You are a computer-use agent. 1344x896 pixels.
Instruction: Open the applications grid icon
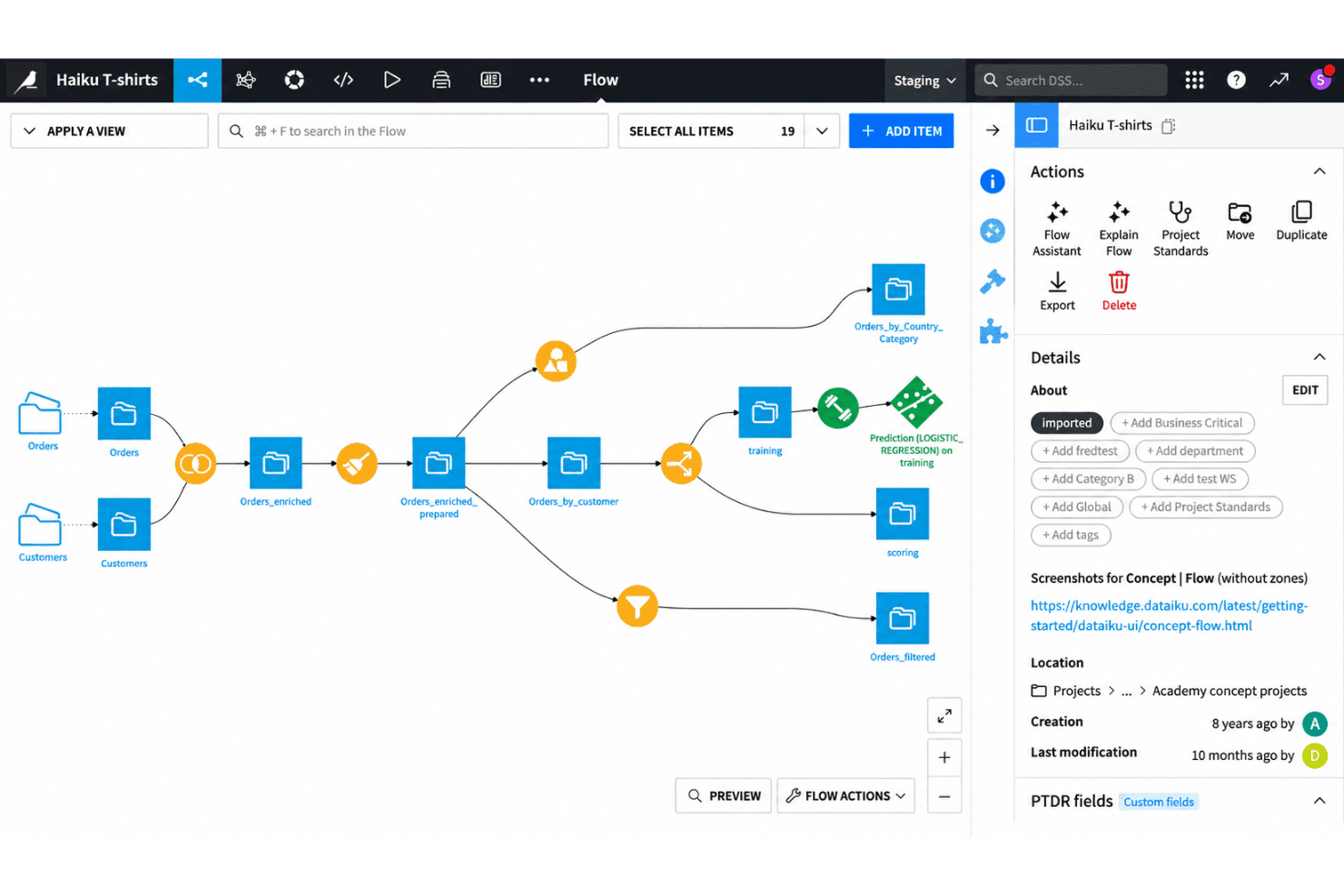1194,80
